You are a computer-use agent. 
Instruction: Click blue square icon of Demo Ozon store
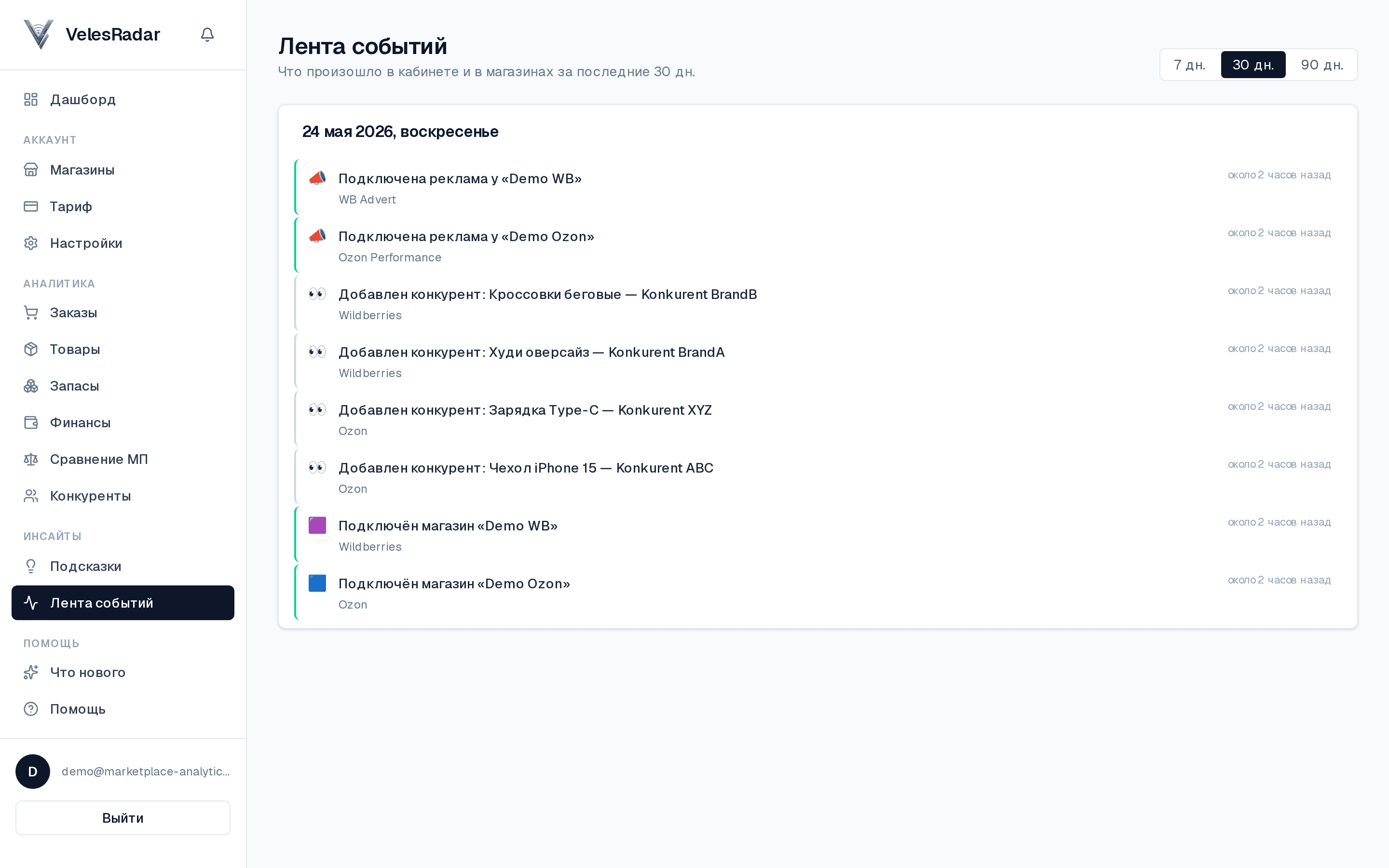pyautogui.click(x=317, y=583)
